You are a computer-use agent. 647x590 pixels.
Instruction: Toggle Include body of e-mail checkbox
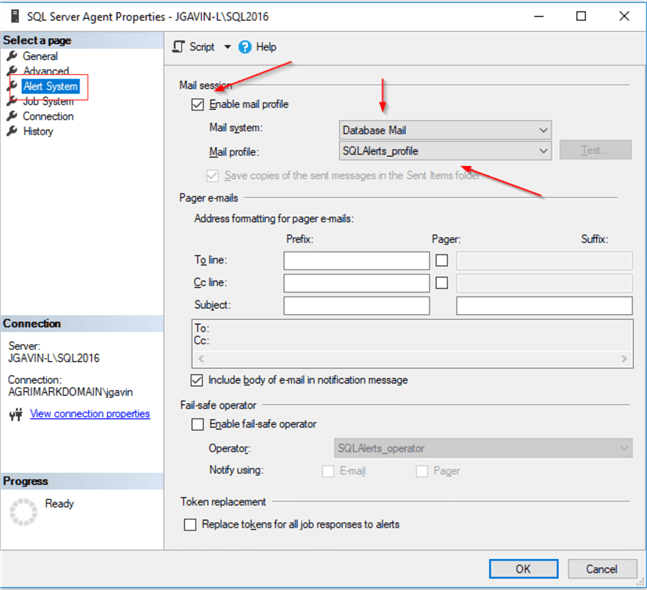point(197,380)
